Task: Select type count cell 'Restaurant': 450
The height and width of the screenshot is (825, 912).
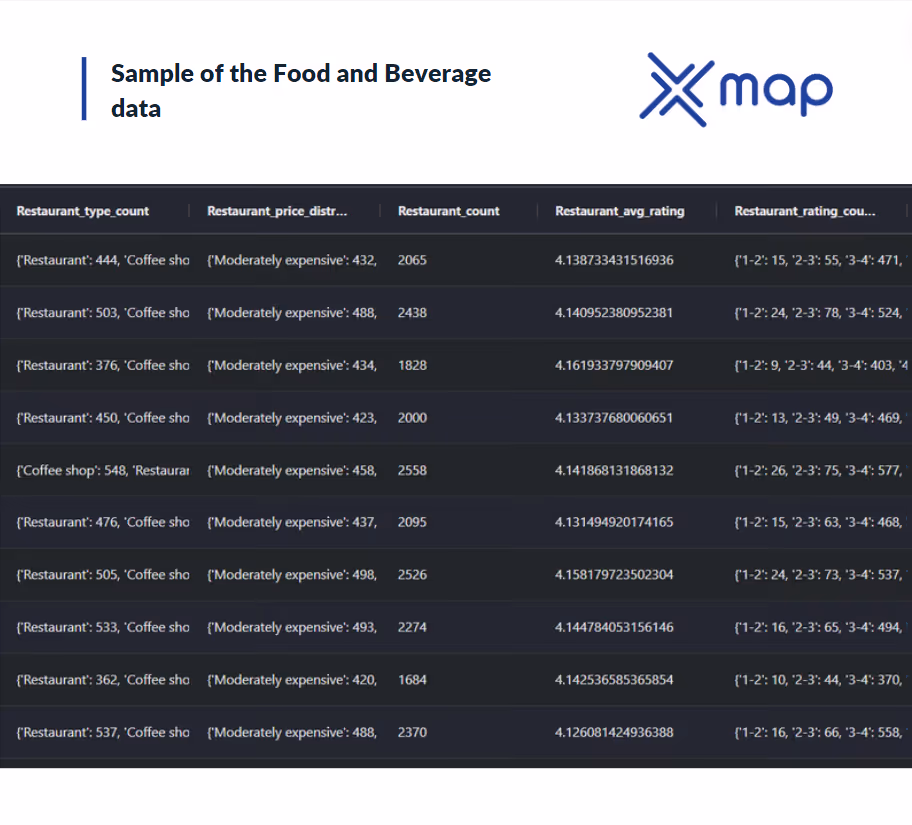Action: pos(103,418)
